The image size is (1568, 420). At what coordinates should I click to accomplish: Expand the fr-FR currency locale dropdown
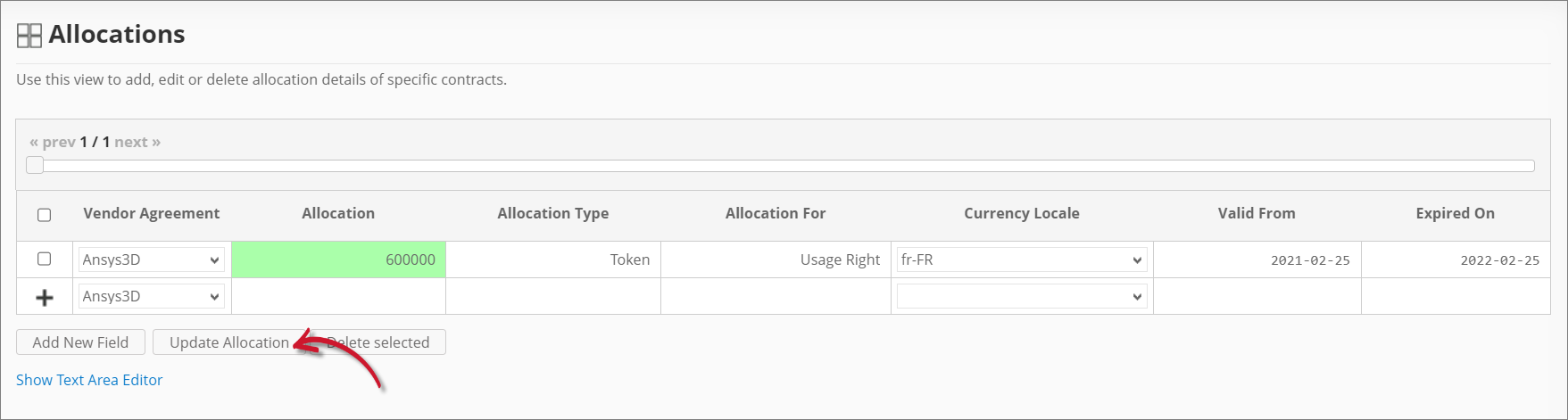pos(1022,259)
